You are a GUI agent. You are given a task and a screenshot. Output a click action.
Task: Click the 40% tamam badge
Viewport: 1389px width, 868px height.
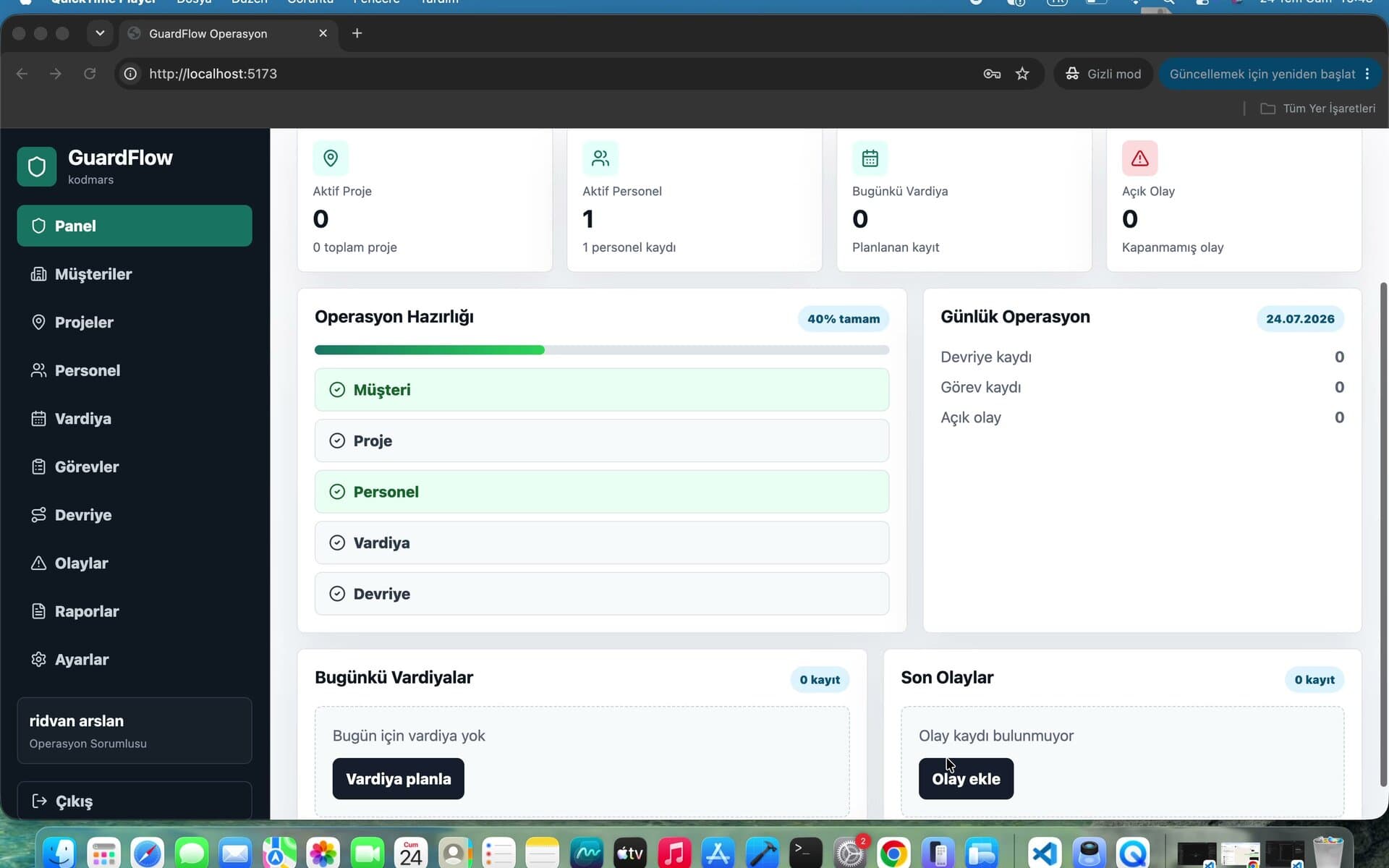click(x=844, y=319)
